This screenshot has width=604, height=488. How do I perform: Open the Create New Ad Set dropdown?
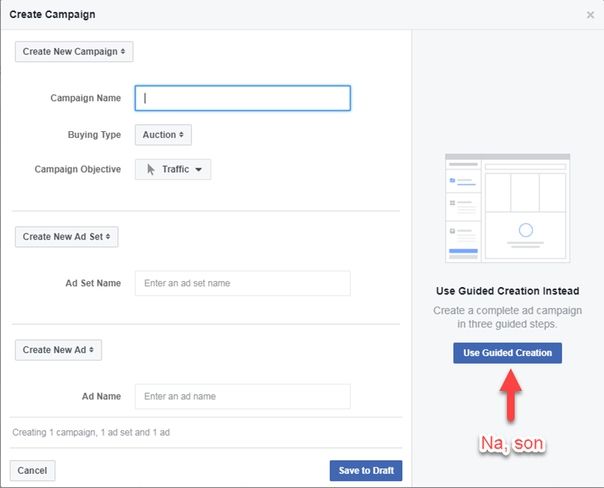[67, 236]
